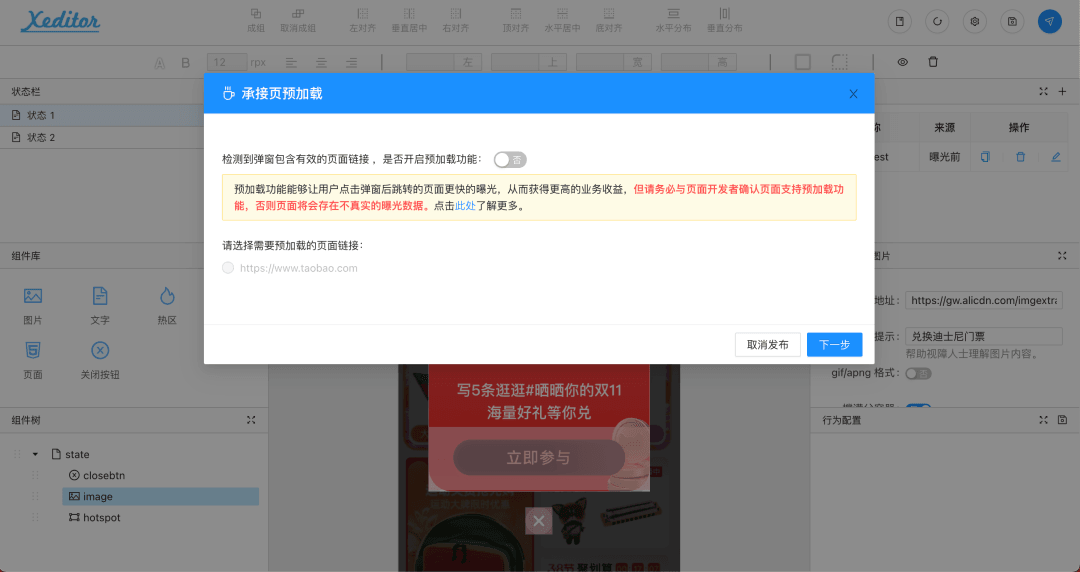Image resolution: width=1080 pixels, height=572 pixels.
Task: Click copy icon in the 曝光前 row
Action: click(x=985, y=157)
